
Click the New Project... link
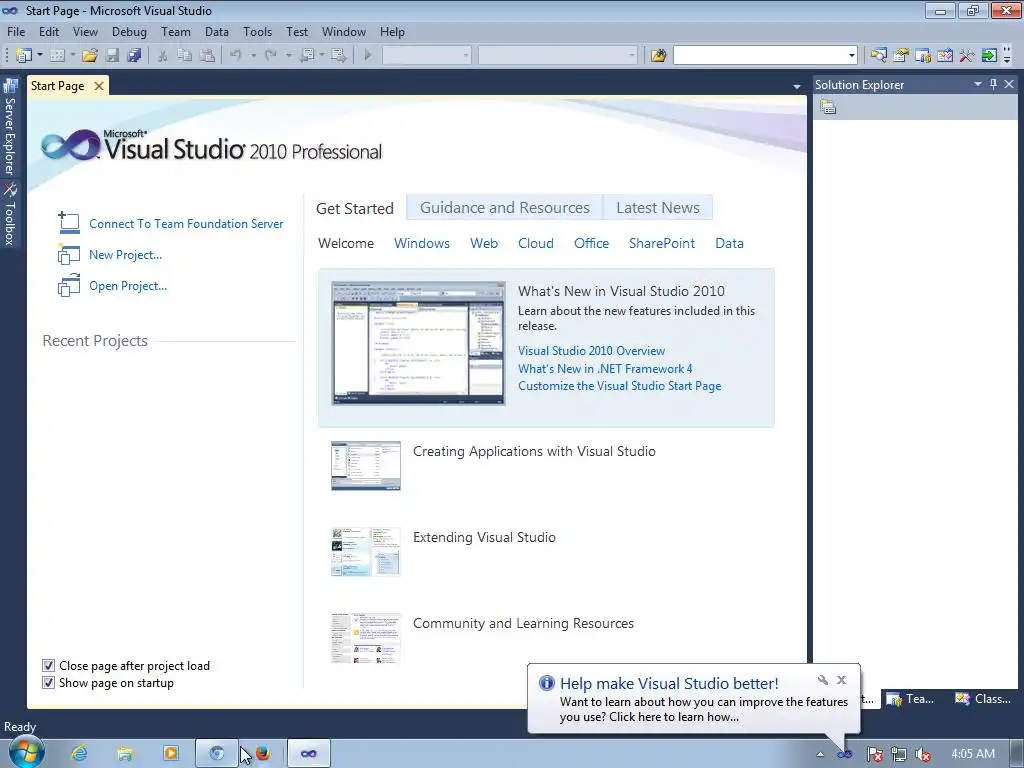tap(125, 255)
